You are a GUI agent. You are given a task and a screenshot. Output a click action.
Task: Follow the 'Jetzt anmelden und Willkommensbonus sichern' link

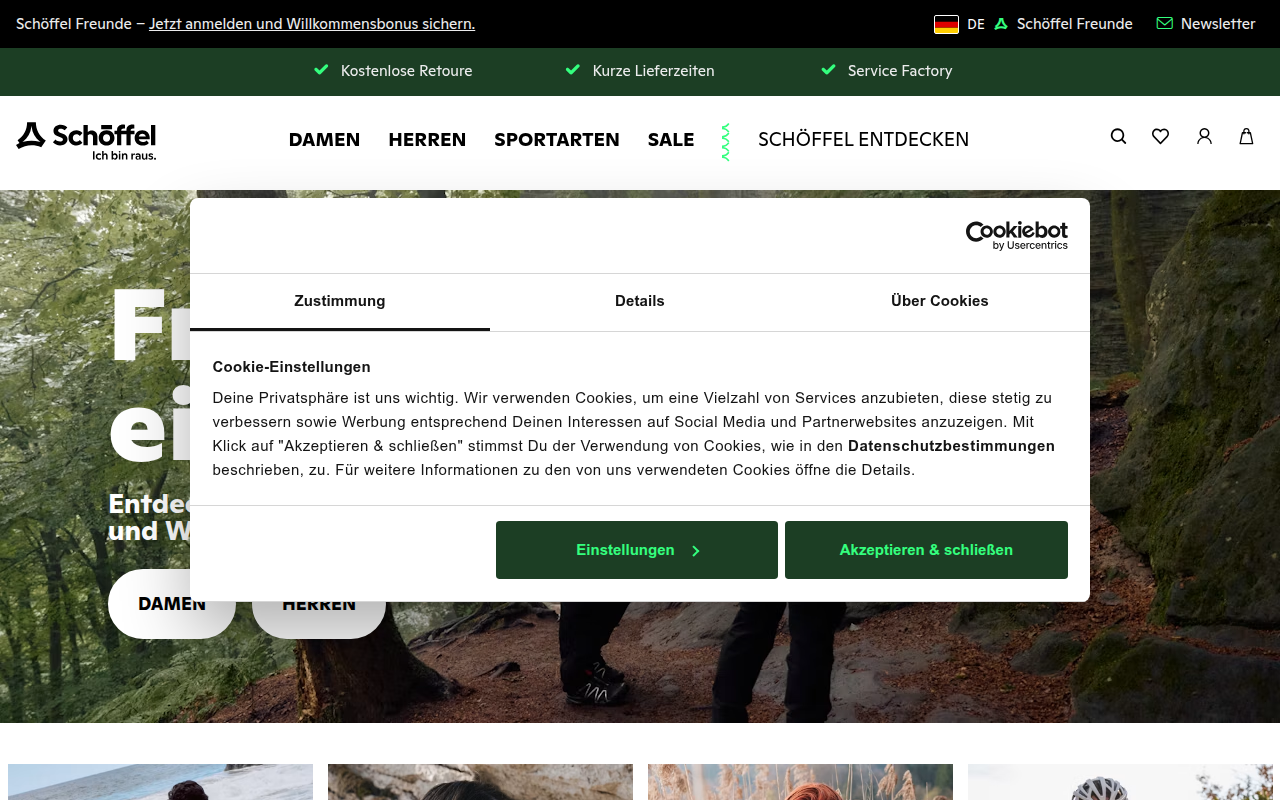[312, 24]
